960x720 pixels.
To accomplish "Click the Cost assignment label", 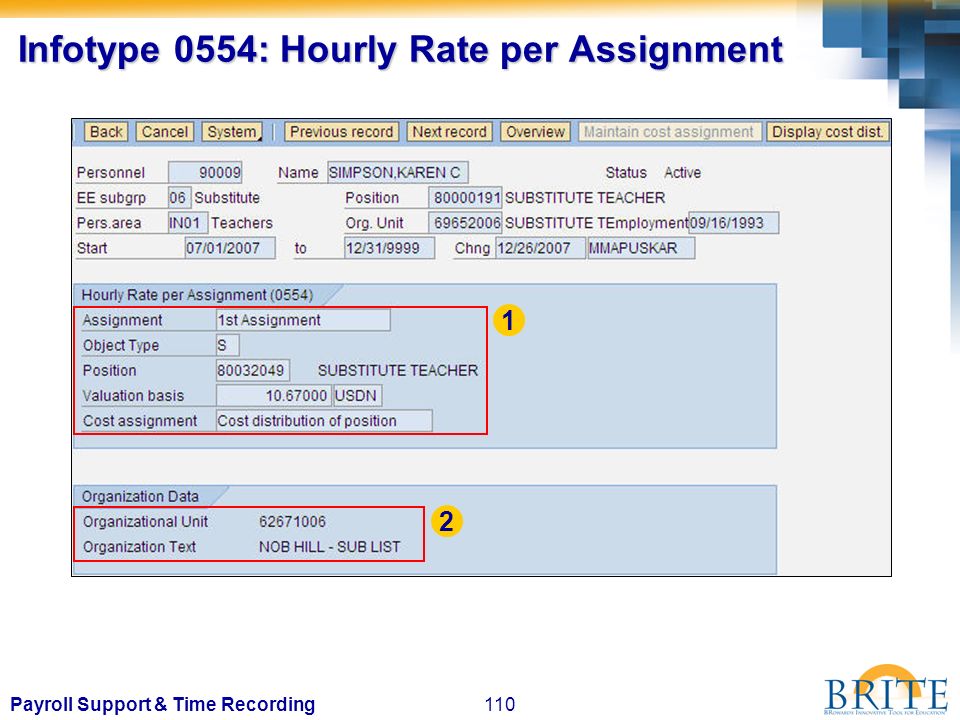I will click(140, 421).
